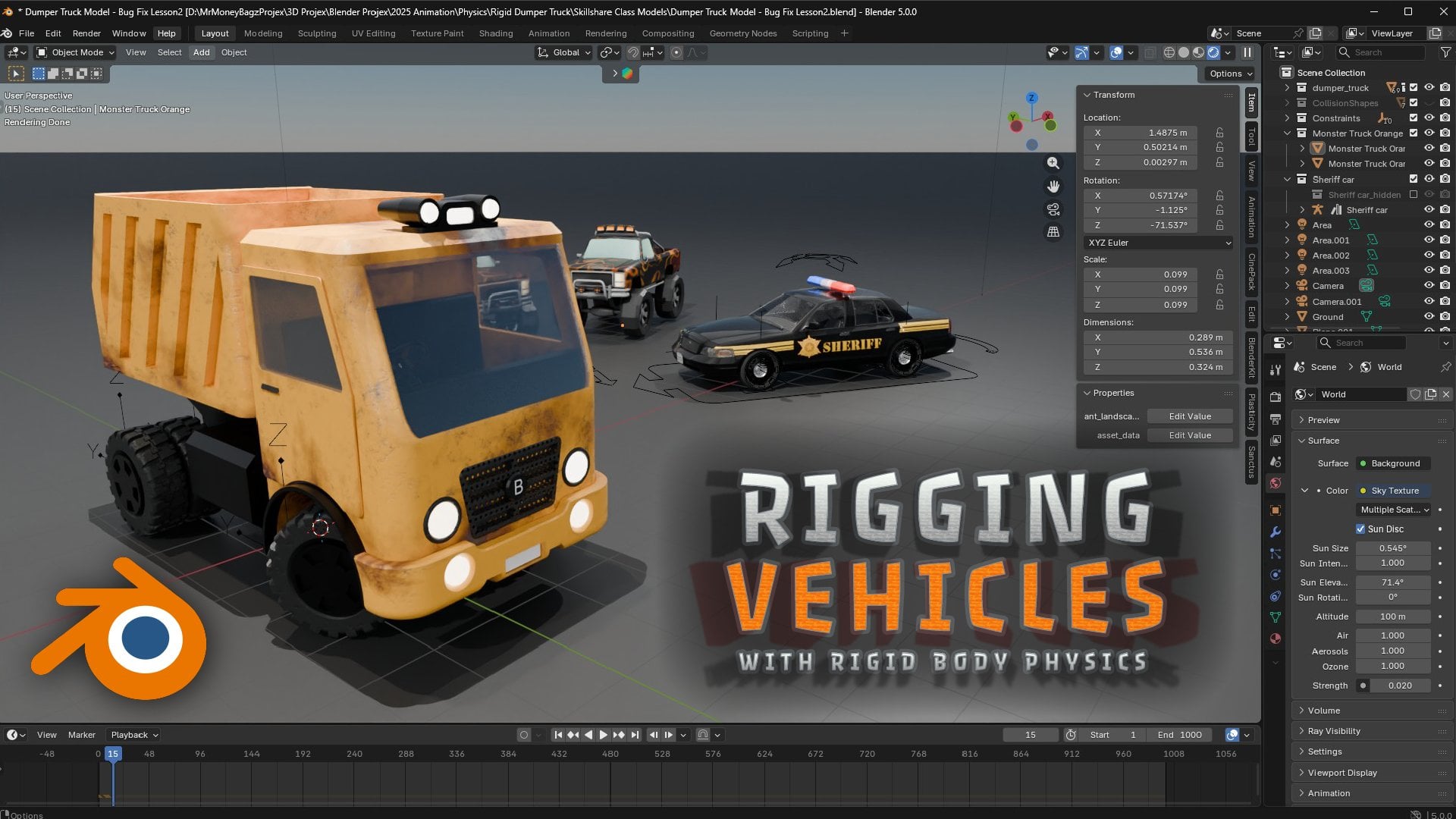Click the viewport zoom magnifier icon
Screen dimensions: 1456x819
coord(1053,163)
